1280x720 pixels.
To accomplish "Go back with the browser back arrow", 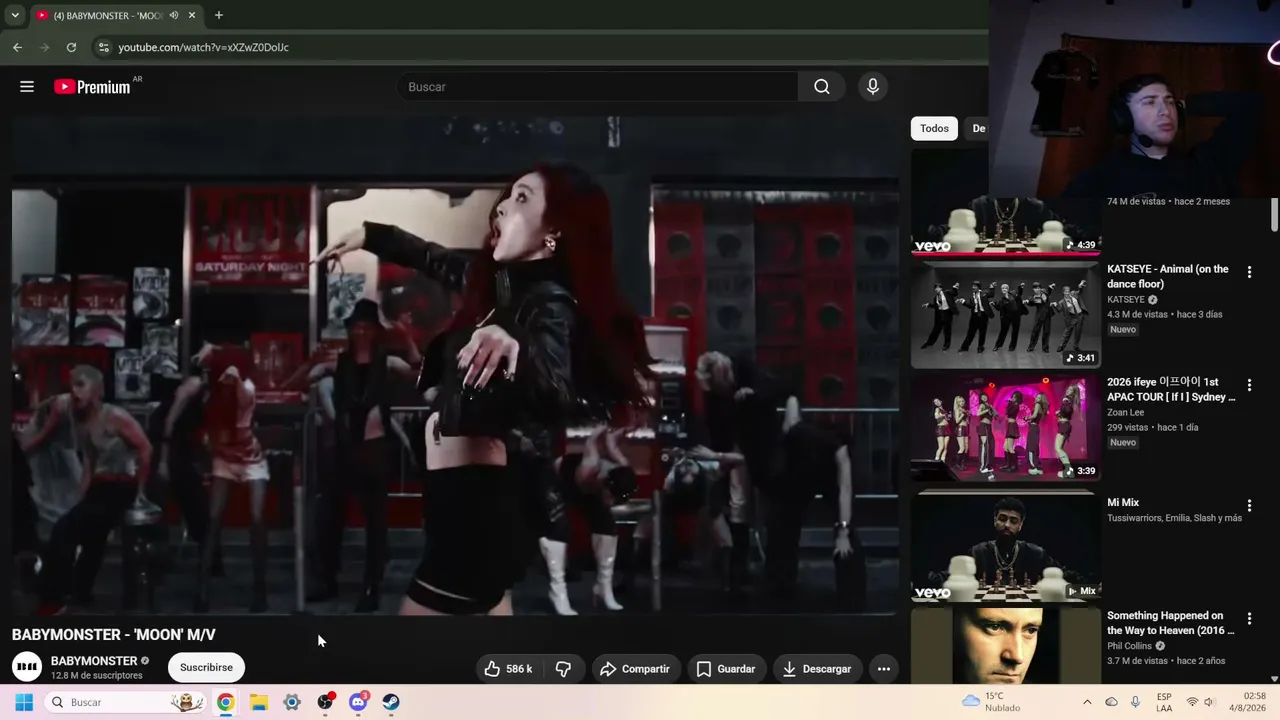I will click(x=17, y=47).
